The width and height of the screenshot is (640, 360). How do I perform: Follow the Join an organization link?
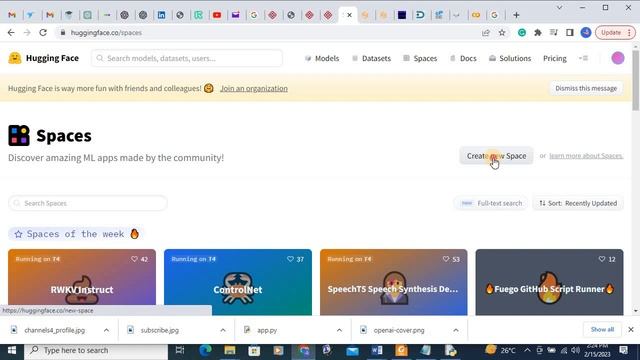(254, 88)
